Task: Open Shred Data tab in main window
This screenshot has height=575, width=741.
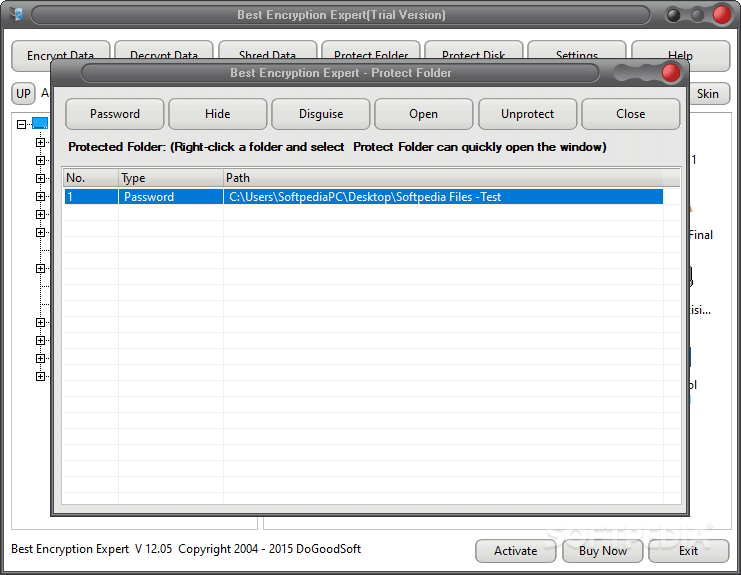Action: coord(267,50)
